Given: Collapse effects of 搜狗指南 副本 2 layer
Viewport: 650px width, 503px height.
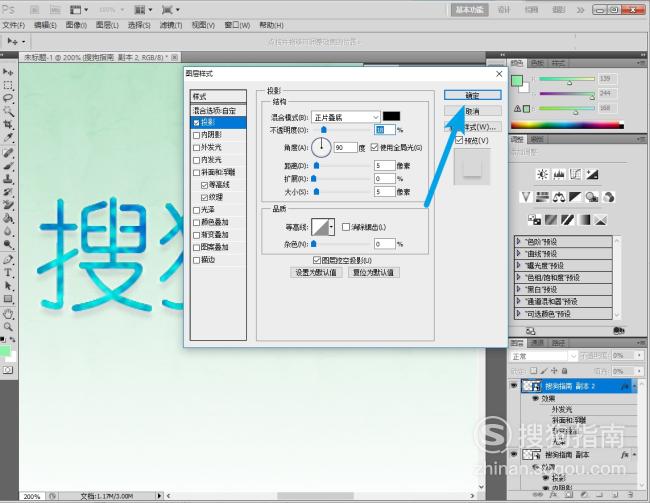Looking at the screenshot, I should [634, 386].
